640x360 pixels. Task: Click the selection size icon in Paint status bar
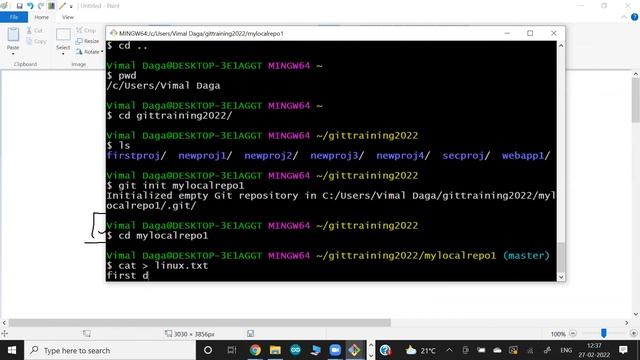coord(87,333)
